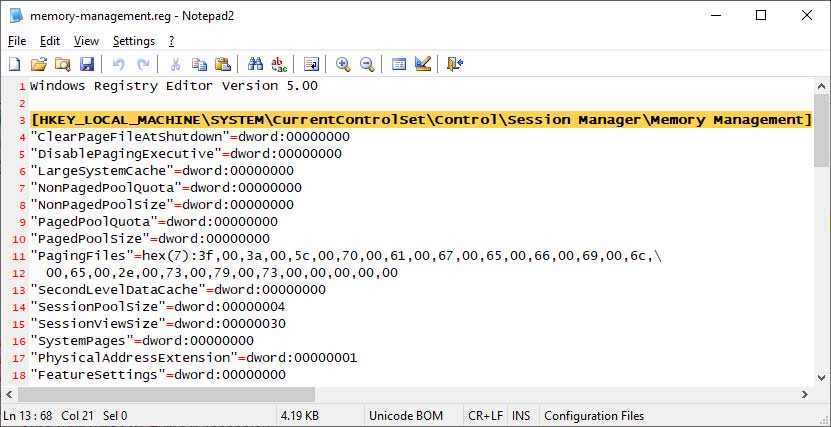Click the Copy toolbar icon
Viewport: 831px width, 427px height.
199,64
